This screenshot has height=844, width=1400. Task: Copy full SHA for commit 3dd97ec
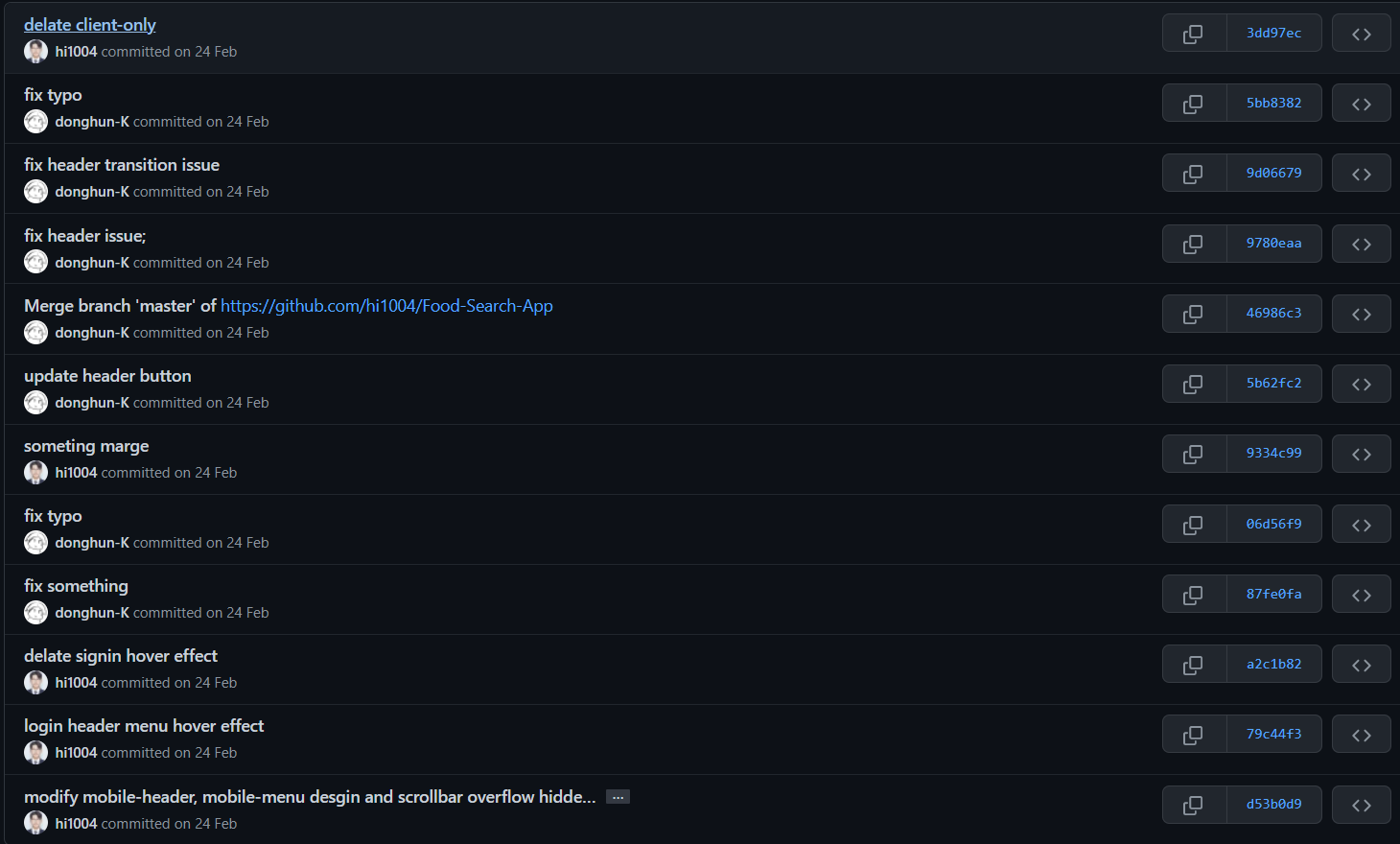coord(1194,34)
